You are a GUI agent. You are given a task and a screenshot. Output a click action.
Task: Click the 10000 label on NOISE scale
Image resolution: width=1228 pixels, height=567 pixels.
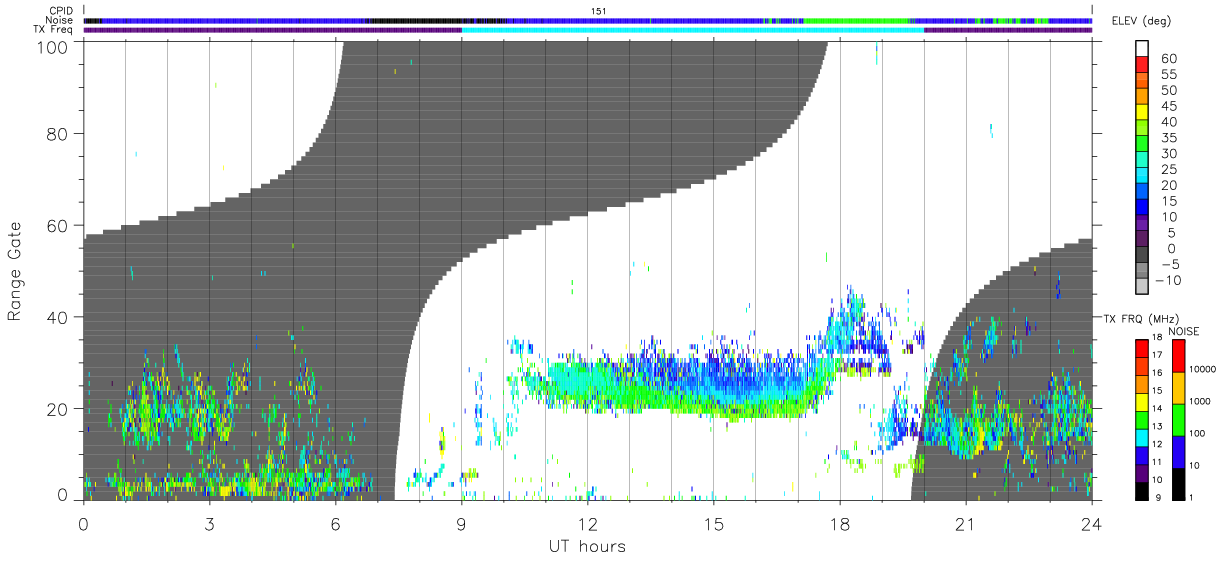pyautogui.click(x=1203, y=369)
